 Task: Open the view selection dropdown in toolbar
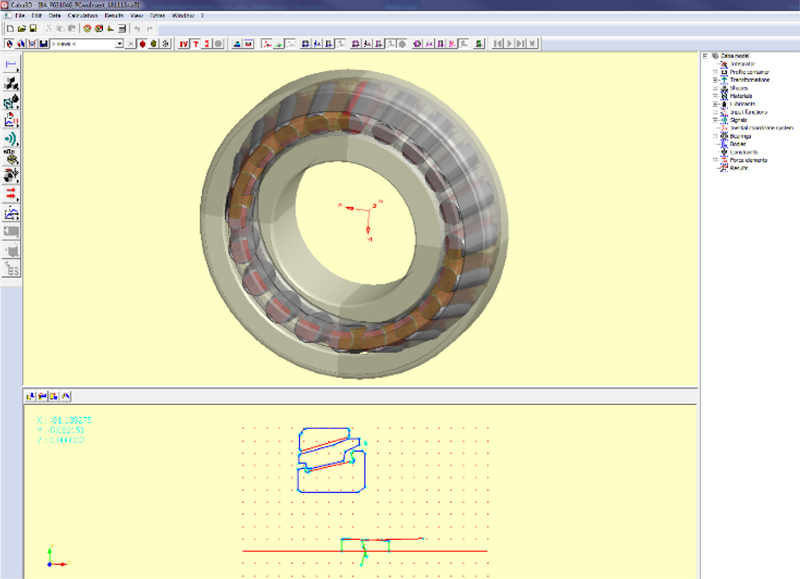pos(120,44)
